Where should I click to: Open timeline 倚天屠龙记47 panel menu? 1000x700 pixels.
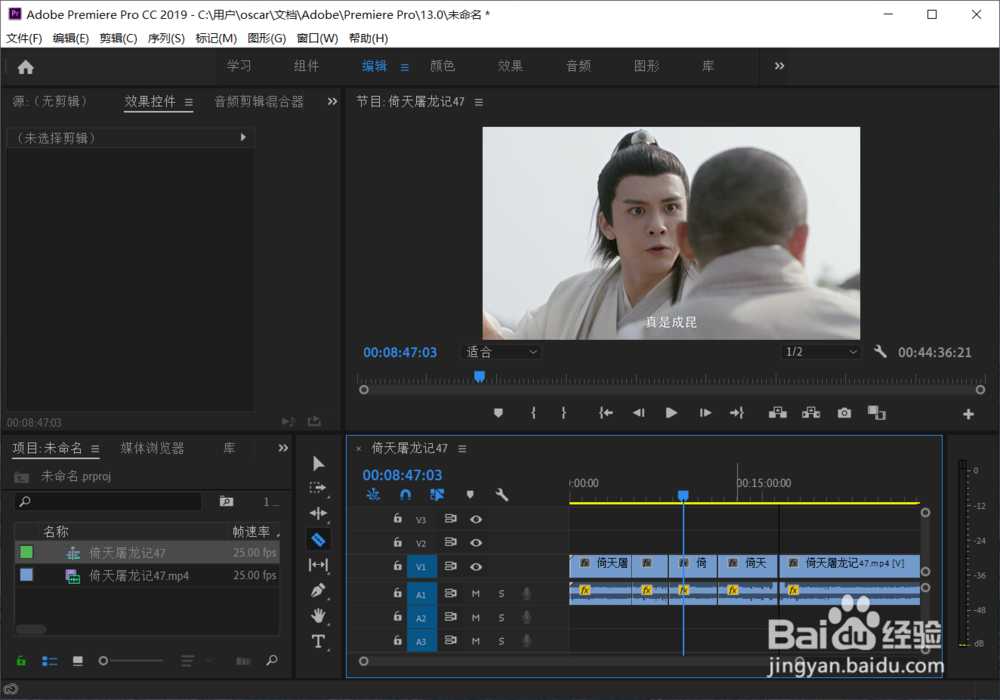coord(462,449)
